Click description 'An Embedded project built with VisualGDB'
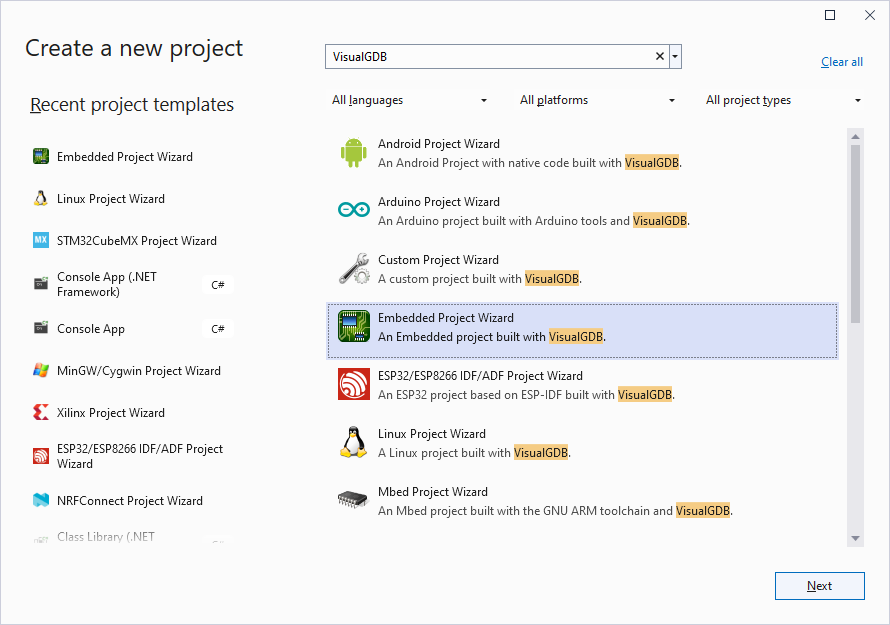Viewport: 890px width, 625px height. coord(492,337)
